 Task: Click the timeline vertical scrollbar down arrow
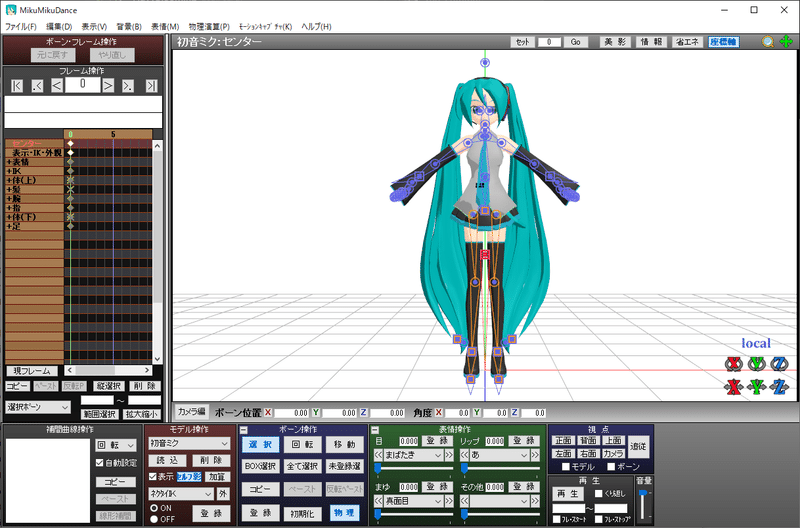[157, 359]
